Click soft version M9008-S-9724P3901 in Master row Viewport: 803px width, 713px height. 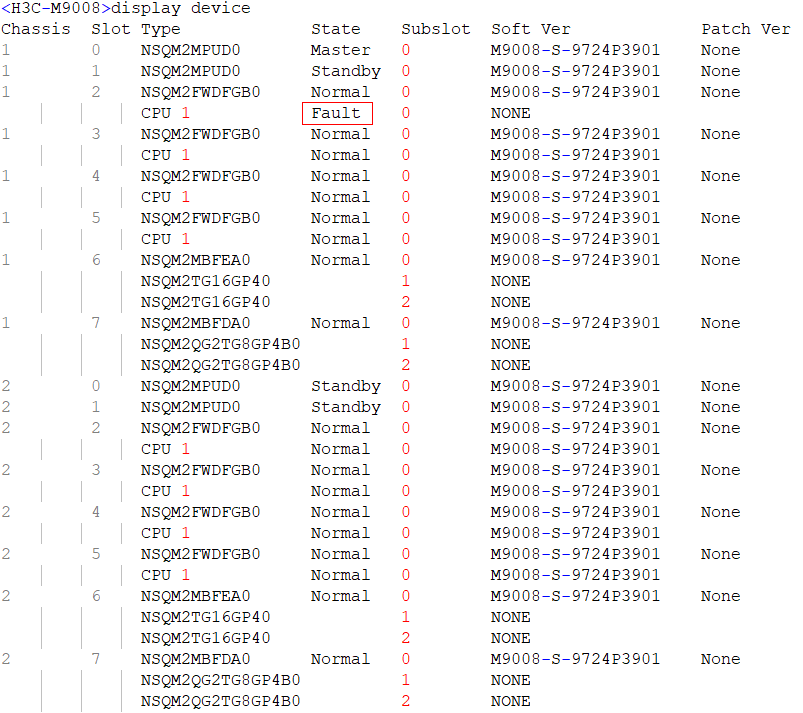575,50
